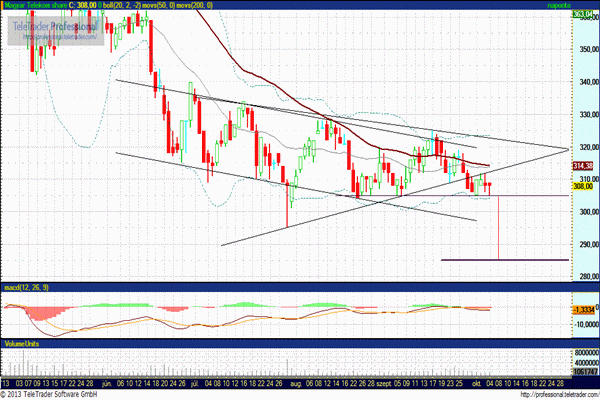Viewport: 600px width, 400px height.
Task: Click the 'aug' month label on time axis
Action: [x=296, y=384]
